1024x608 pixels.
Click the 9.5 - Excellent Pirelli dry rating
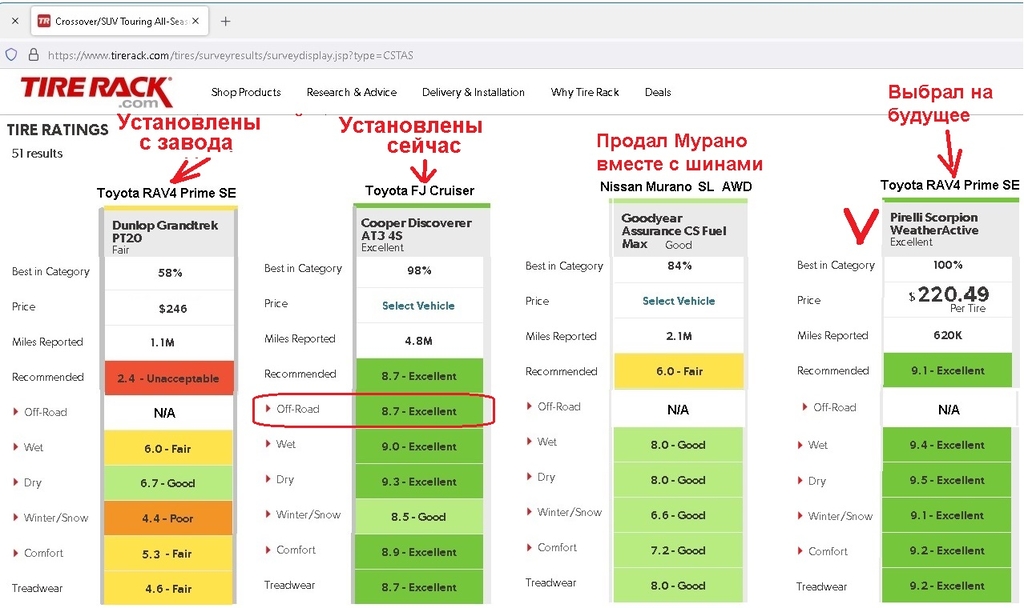947,480
